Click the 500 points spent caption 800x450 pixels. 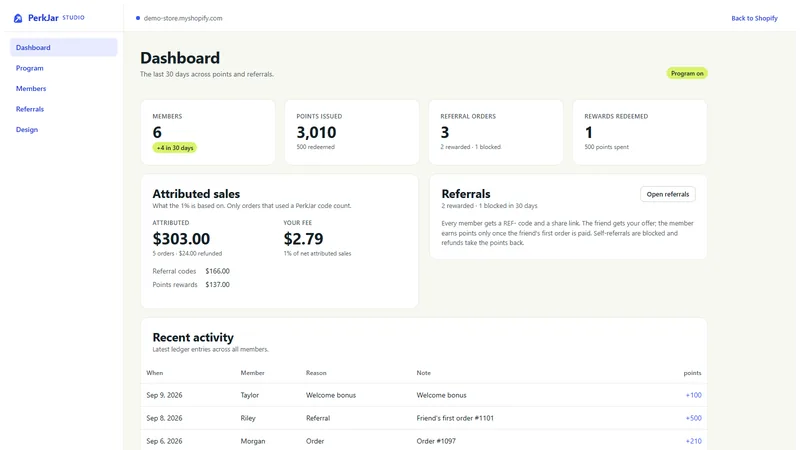click(x=606, y=147)
